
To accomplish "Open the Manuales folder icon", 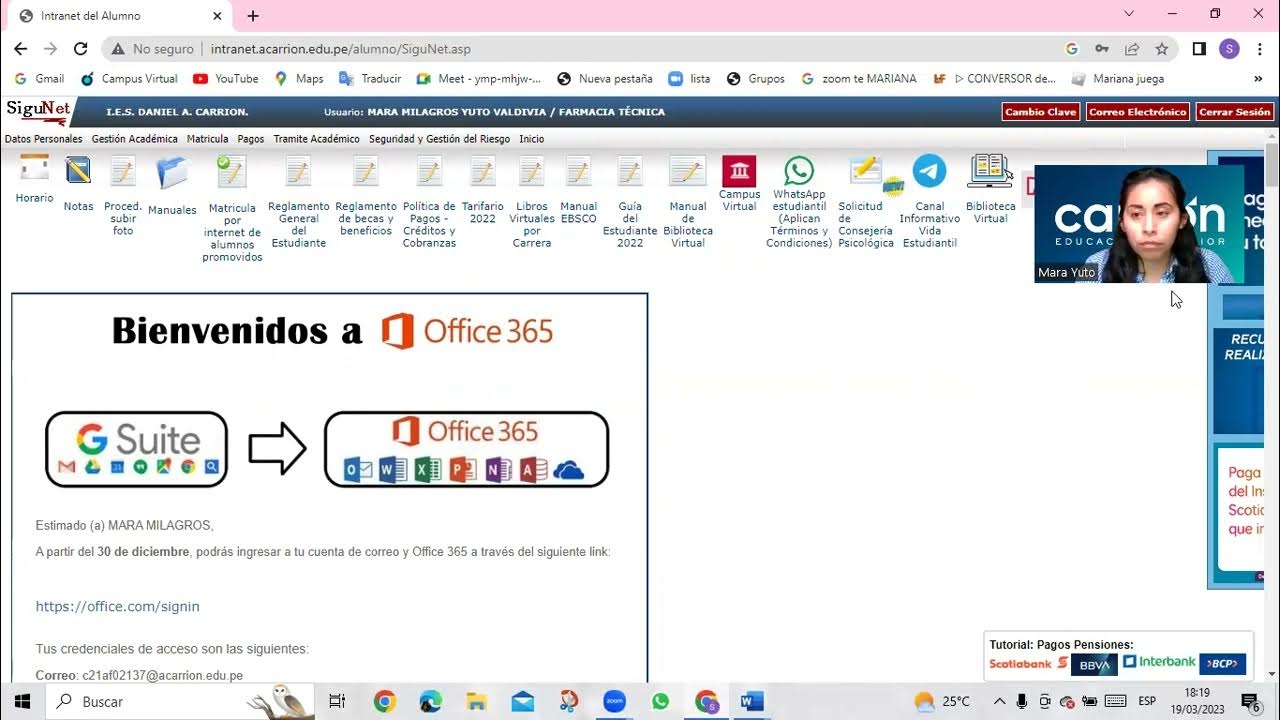I will 172,173.
